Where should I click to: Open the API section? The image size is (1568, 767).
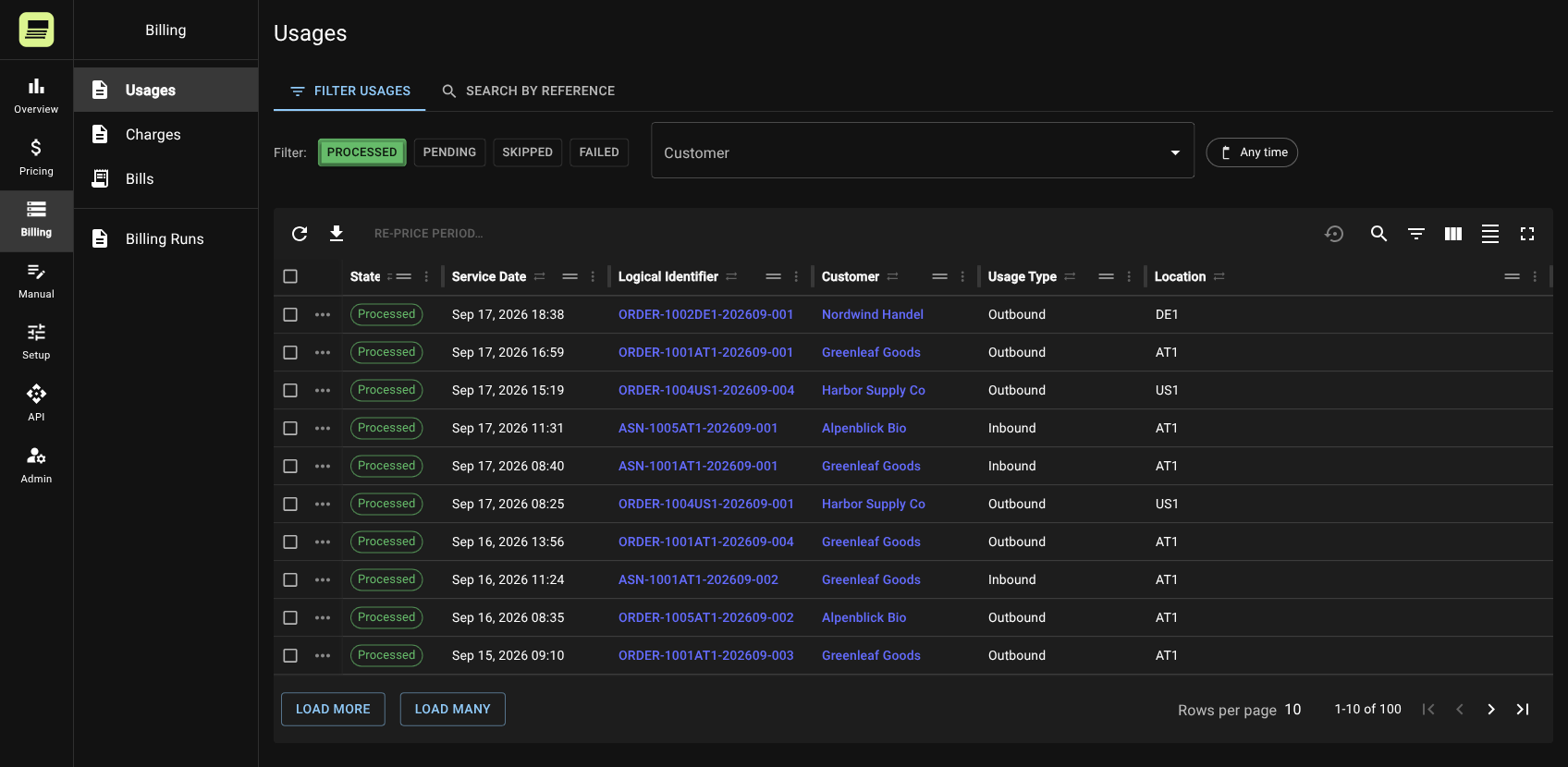pyautogui.click(x=36, y=404)
